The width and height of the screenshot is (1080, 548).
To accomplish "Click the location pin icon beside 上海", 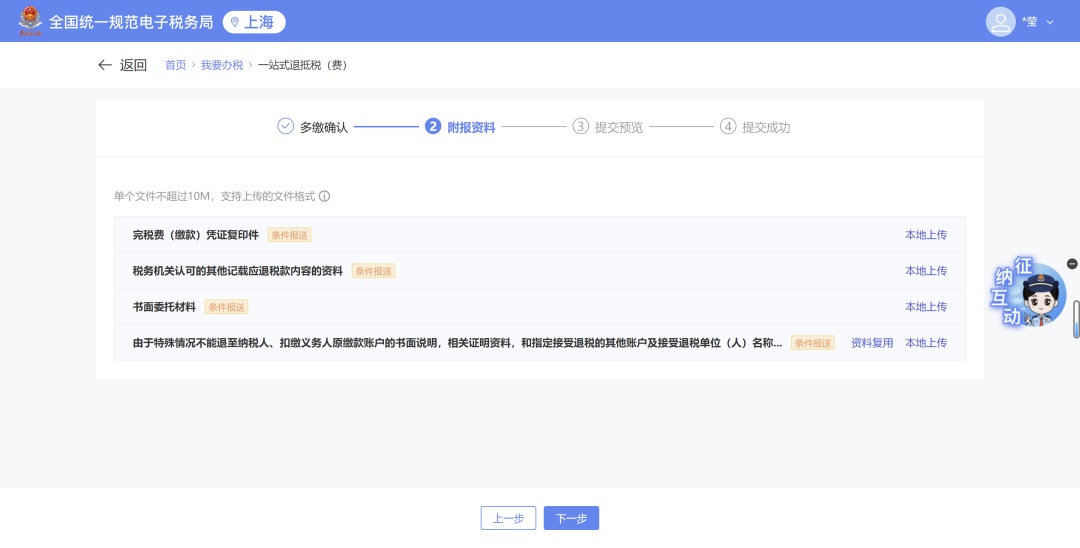I will pyautogui.click(x=235, y=22).
